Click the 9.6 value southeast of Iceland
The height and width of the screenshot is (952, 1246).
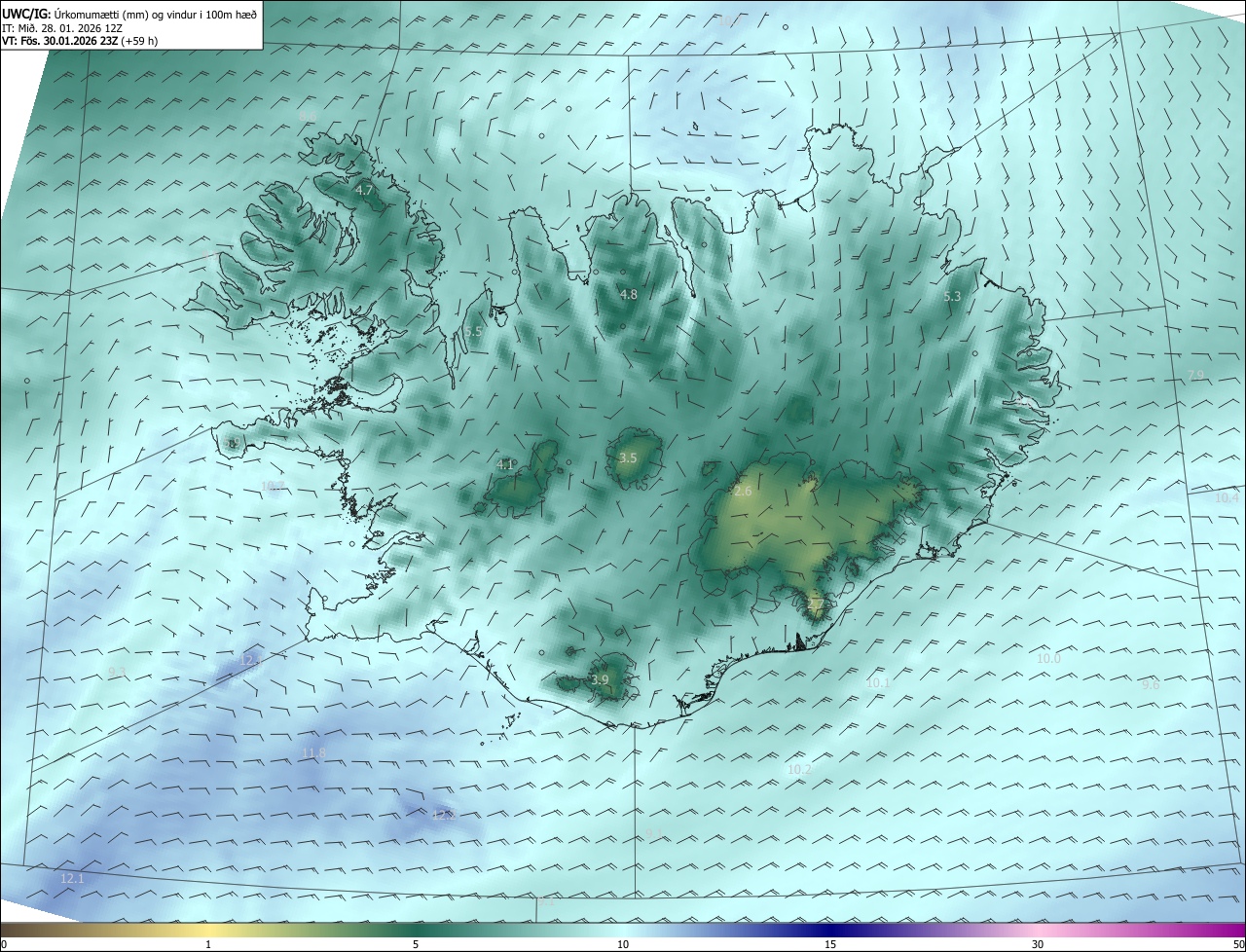(1151, 684)
